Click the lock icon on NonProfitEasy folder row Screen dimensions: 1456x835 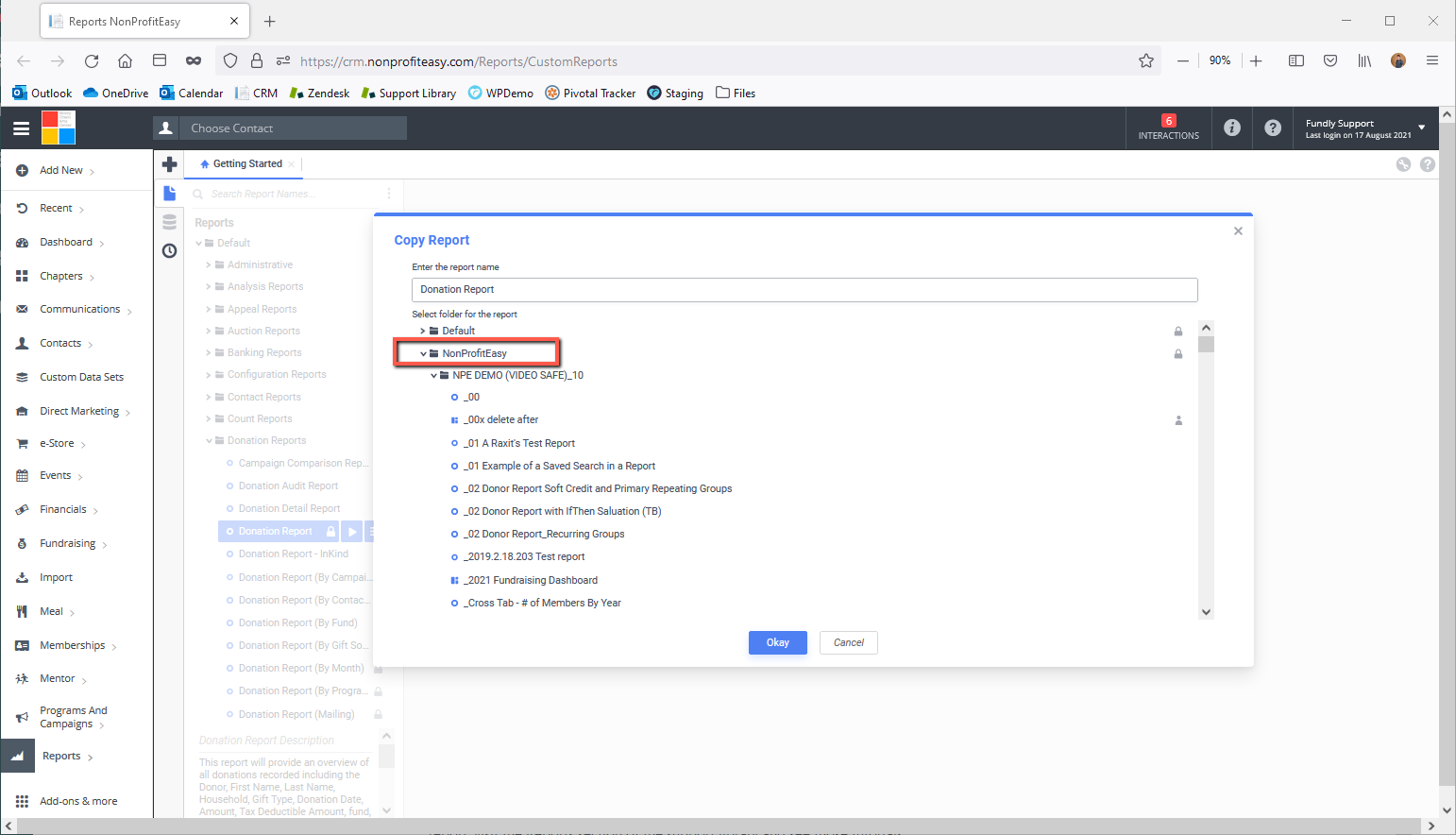(x=1178, y=354)
